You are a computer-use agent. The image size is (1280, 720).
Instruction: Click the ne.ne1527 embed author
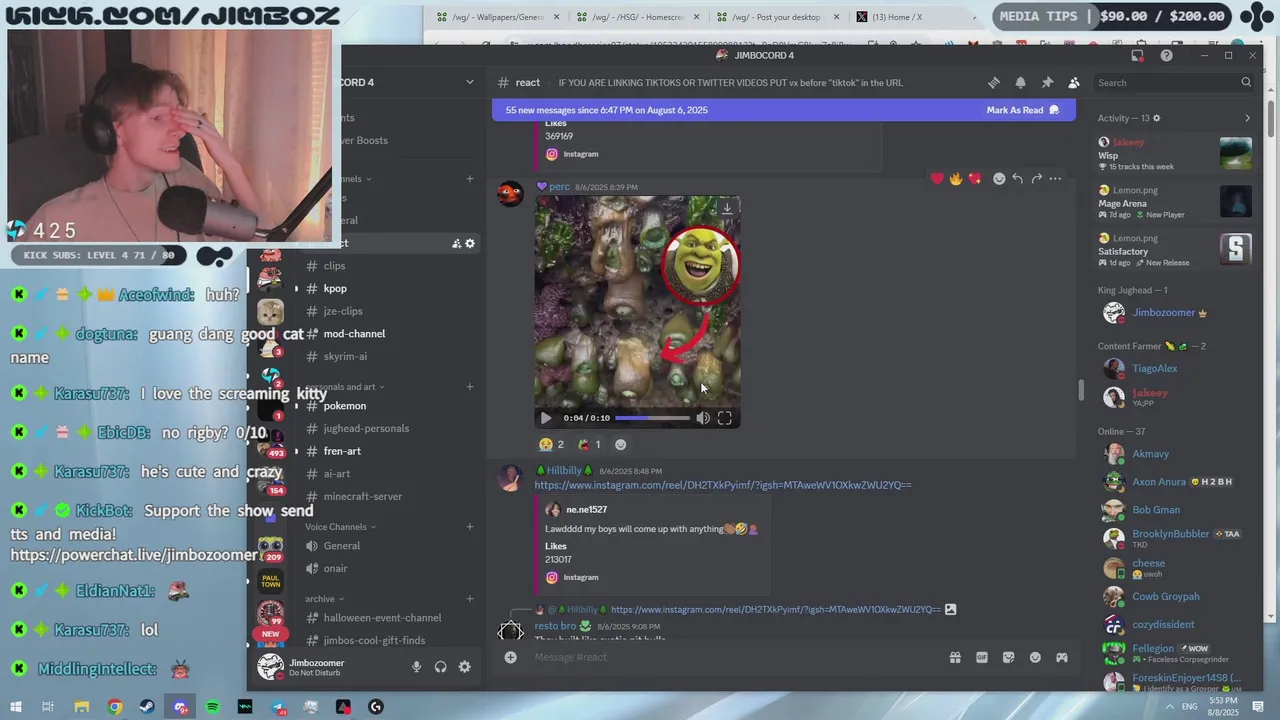[x=586, y=510]
